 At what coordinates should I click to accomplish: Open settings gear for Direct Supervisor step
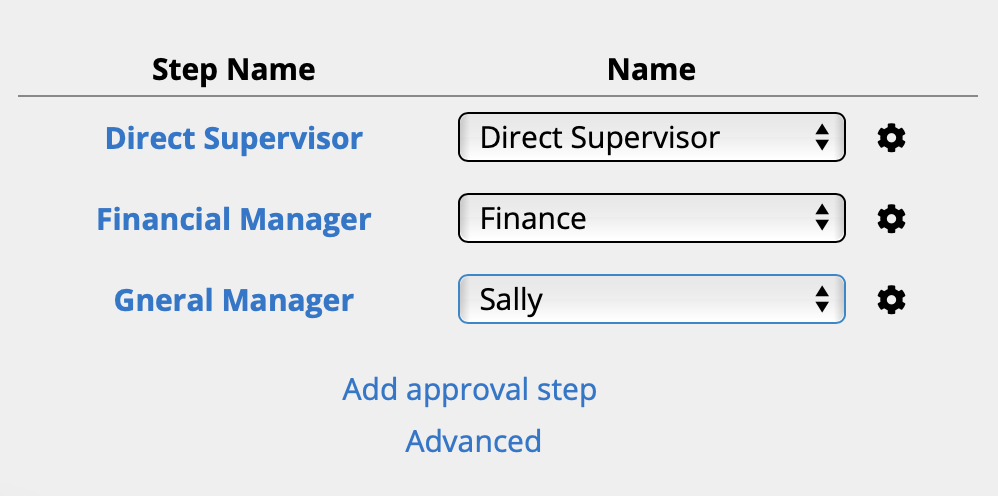pos(891,138)
